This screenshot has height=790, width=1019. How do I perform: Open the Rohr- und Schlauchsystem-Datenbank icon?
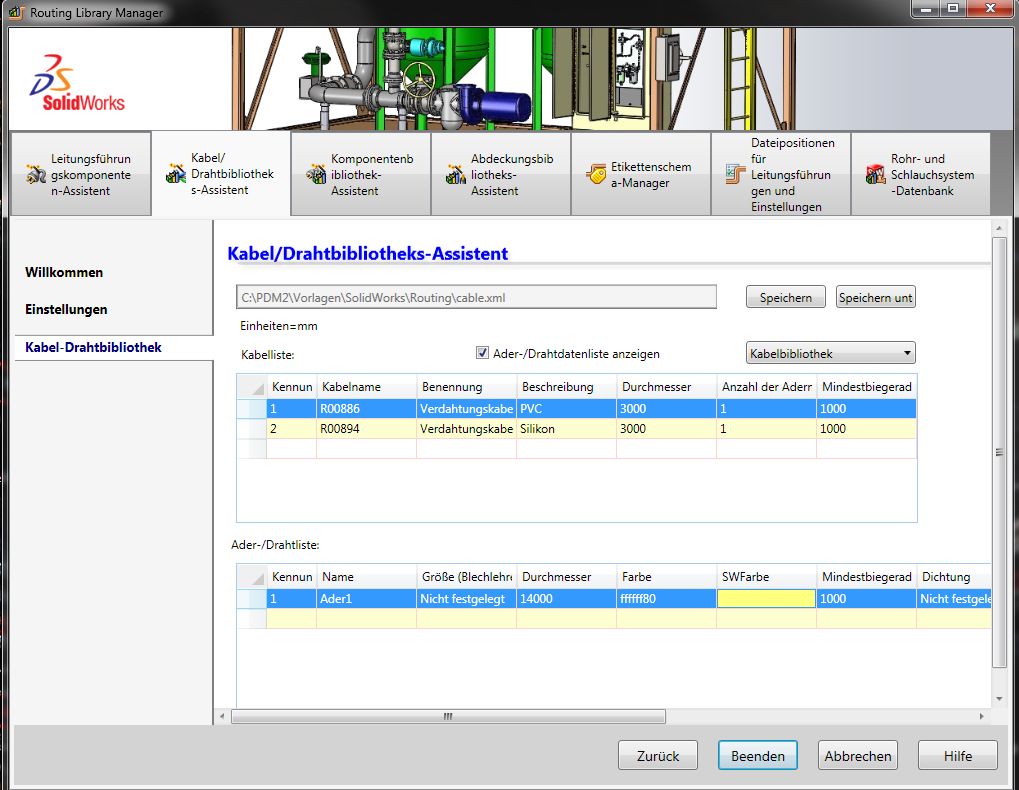coord(876,175)
